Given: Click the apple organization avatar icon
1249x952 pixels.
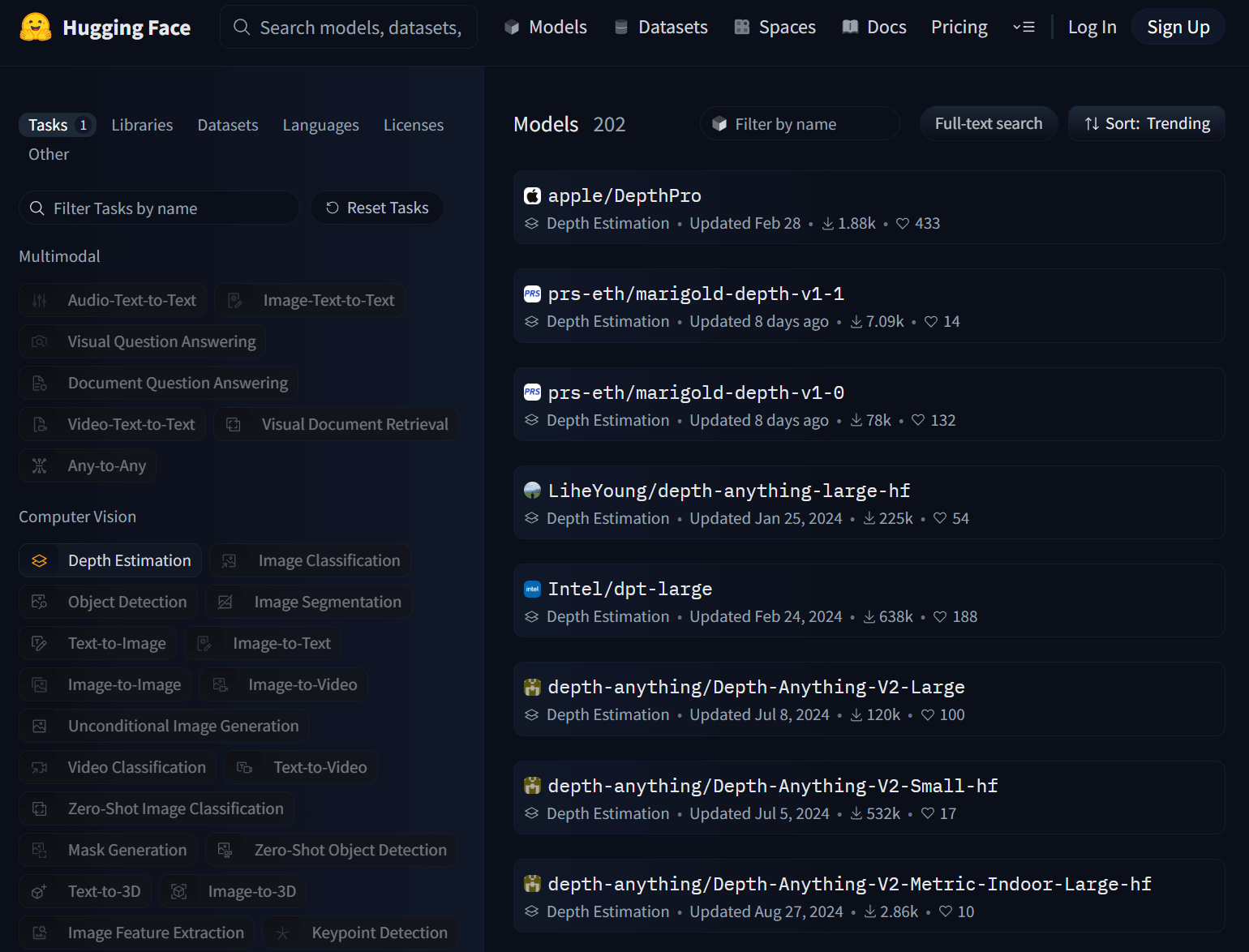Looking at the screenshot, I should (x=532, y=195).
